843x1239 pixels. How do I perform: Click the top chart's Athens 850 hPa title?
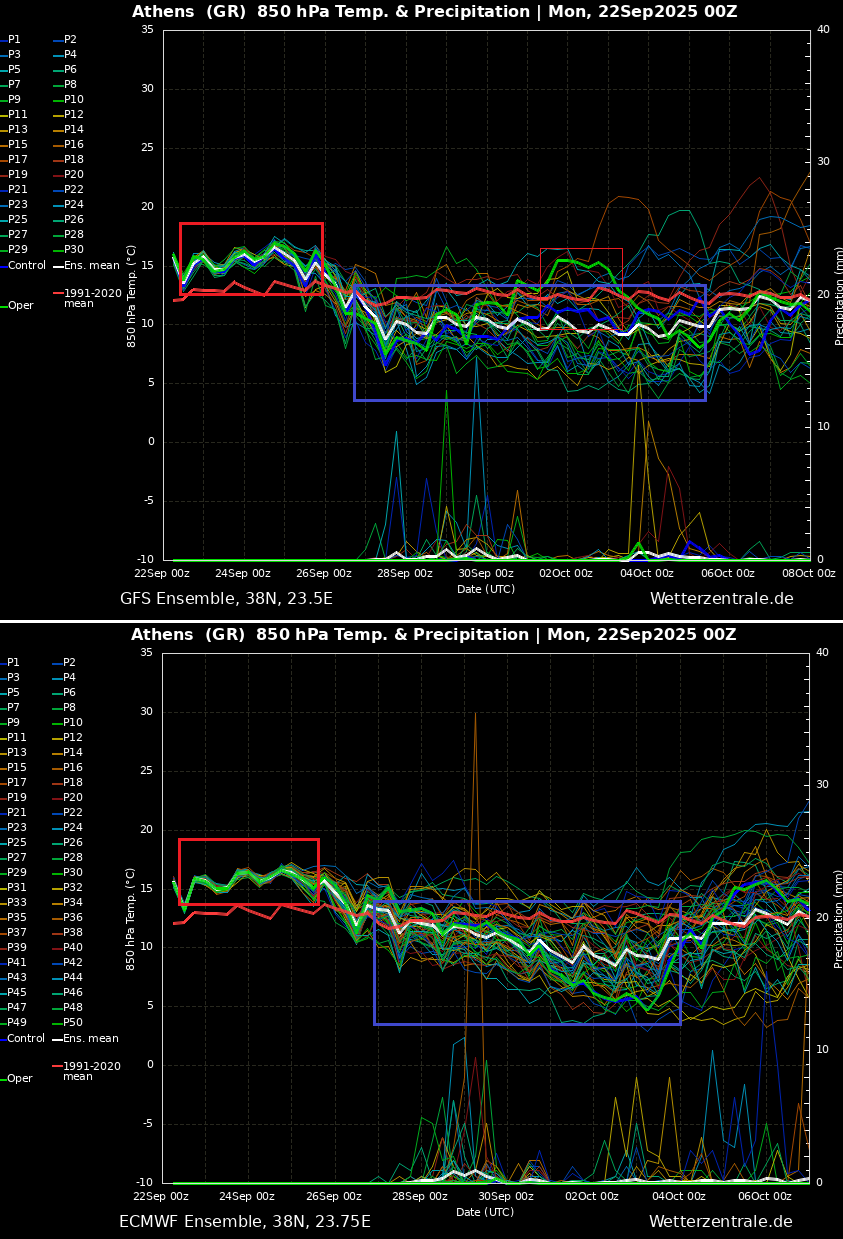[434, 12]
